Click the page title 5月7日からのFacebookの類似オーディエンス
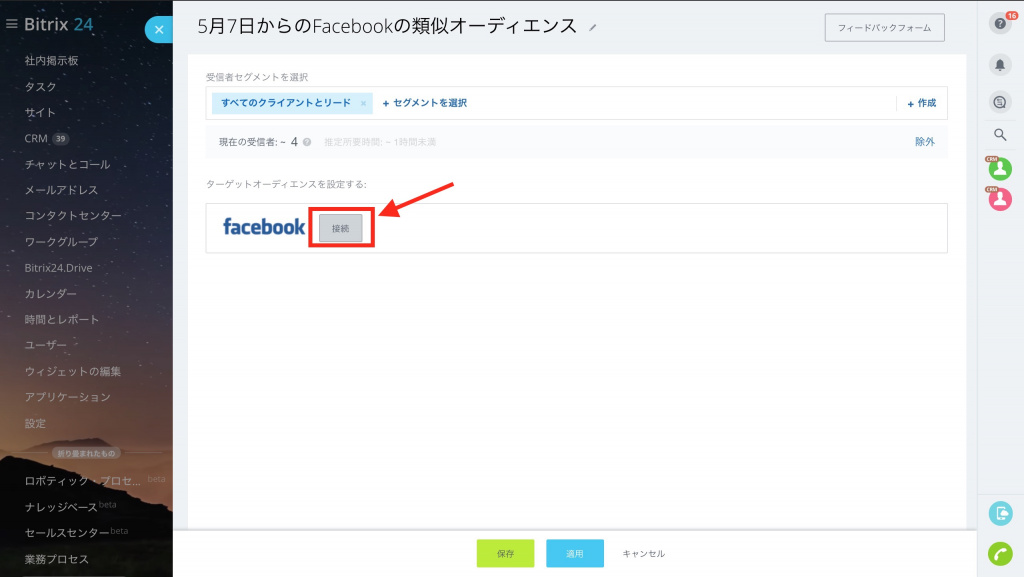The height and width of the screenshot is (577, 1024). click(x=387, y=26)
